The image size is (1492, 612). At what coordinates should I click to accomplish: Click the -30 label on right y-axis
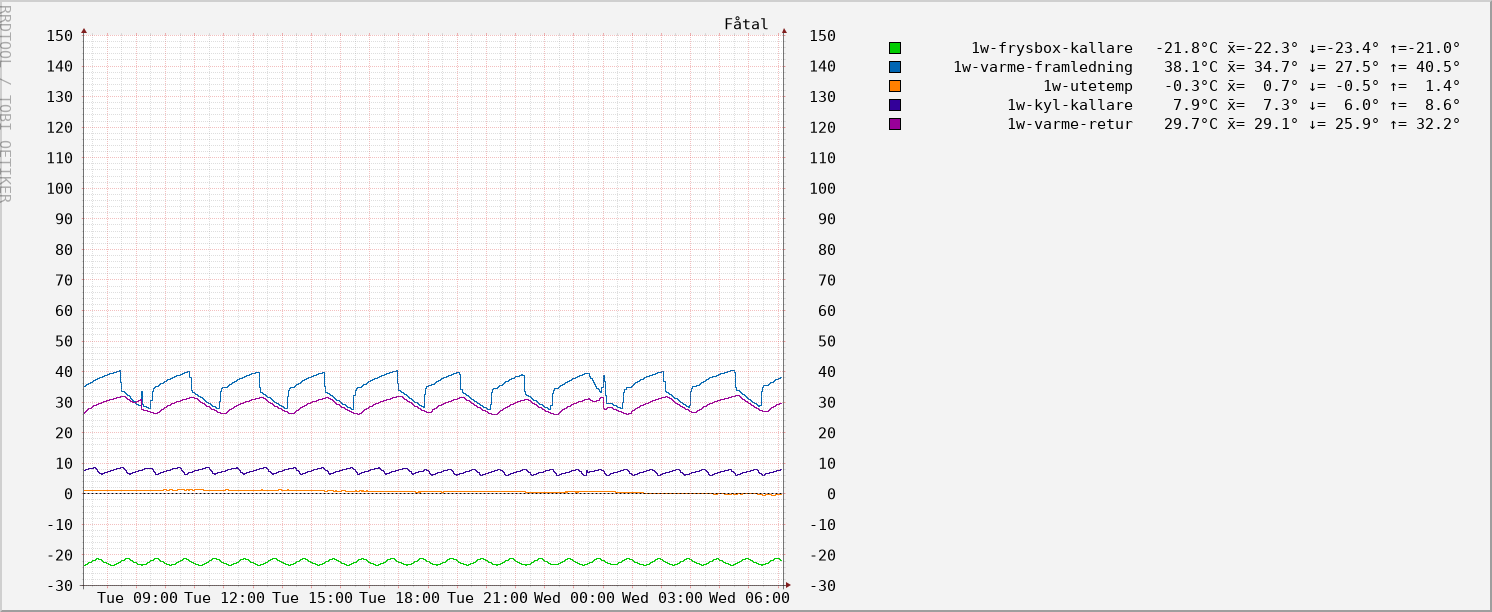coord(822,586)
